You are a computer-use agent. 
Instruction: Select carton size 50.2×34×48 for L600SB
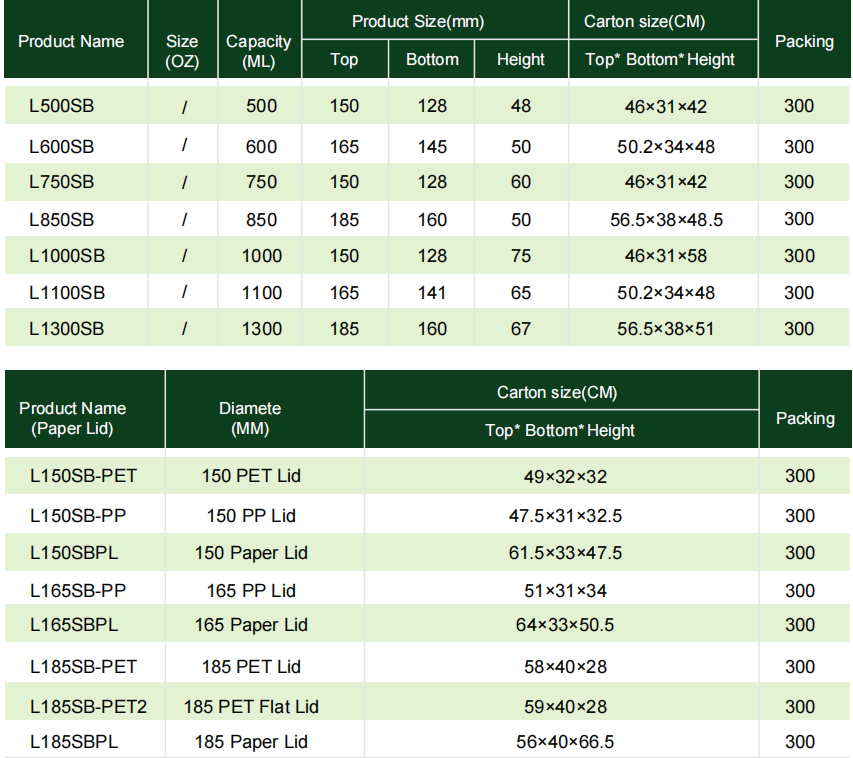[665, 147]
